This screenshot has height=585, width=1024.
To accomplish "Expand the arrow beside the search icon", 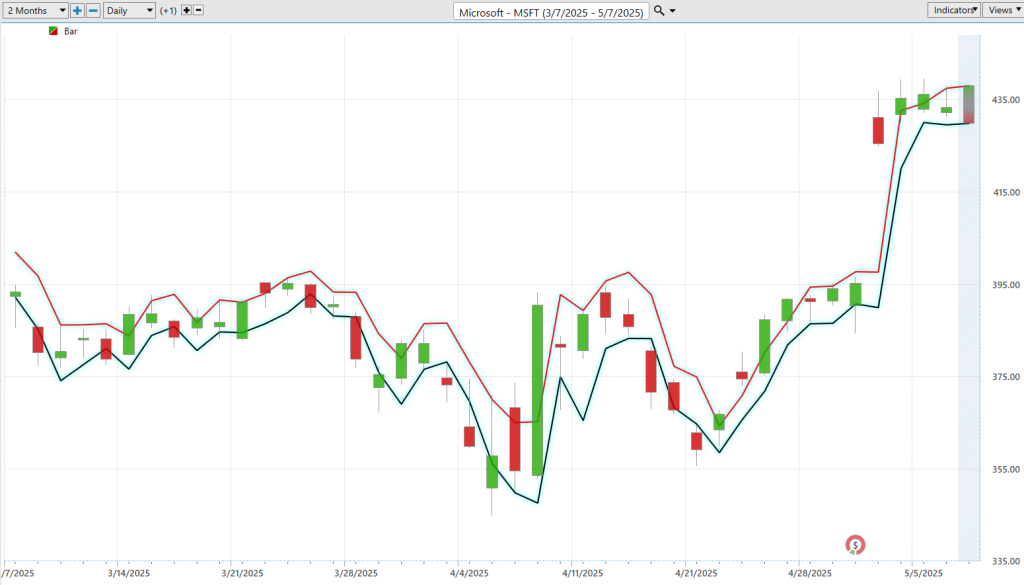I will 672,10.
